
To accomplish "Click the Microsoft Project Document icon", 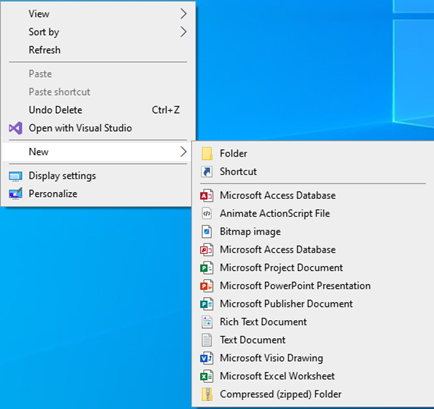I will (x=207, y=268).
